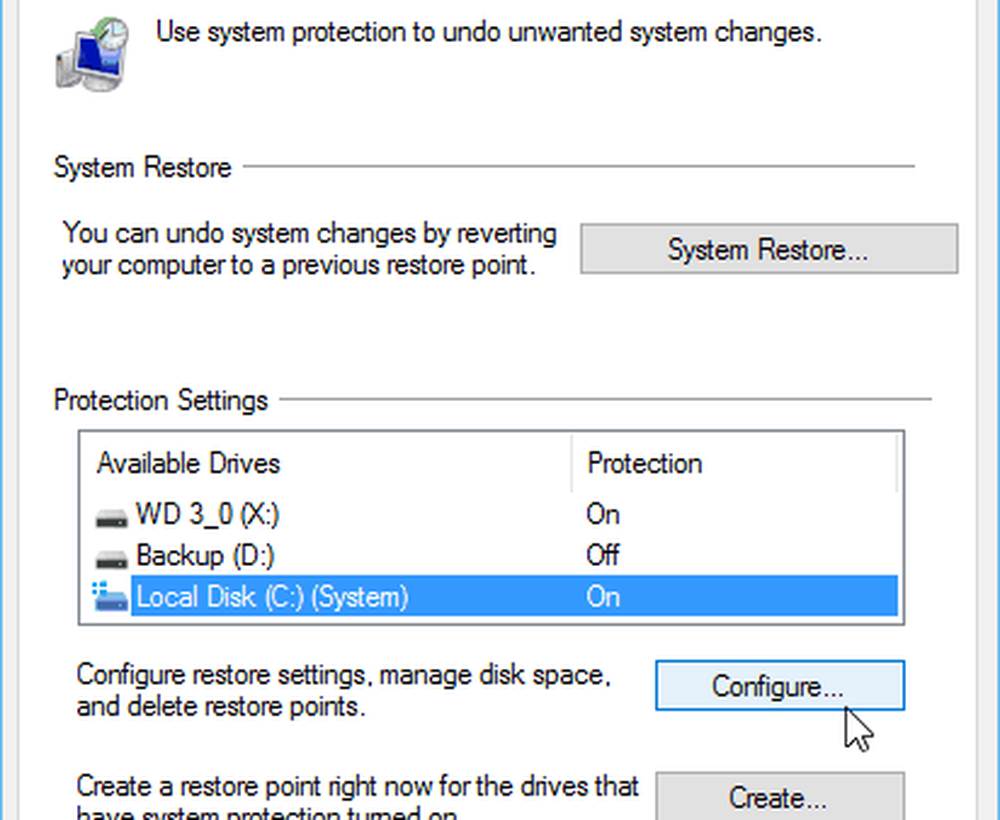Click the System Restore group heading
Screen dimensions: 1000x820
(x=142, y=168)
